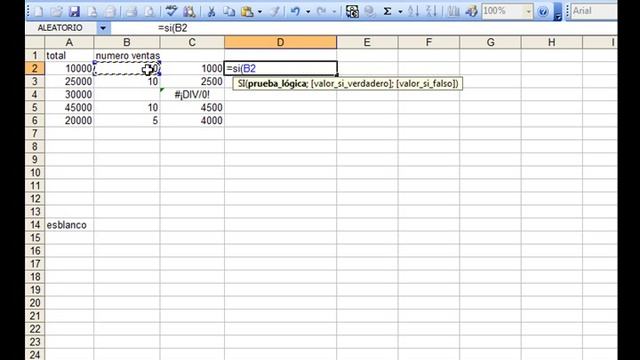Open the Chart Wizard icon
The width and height of the screenshot is (640, 360).
point(453,11)
